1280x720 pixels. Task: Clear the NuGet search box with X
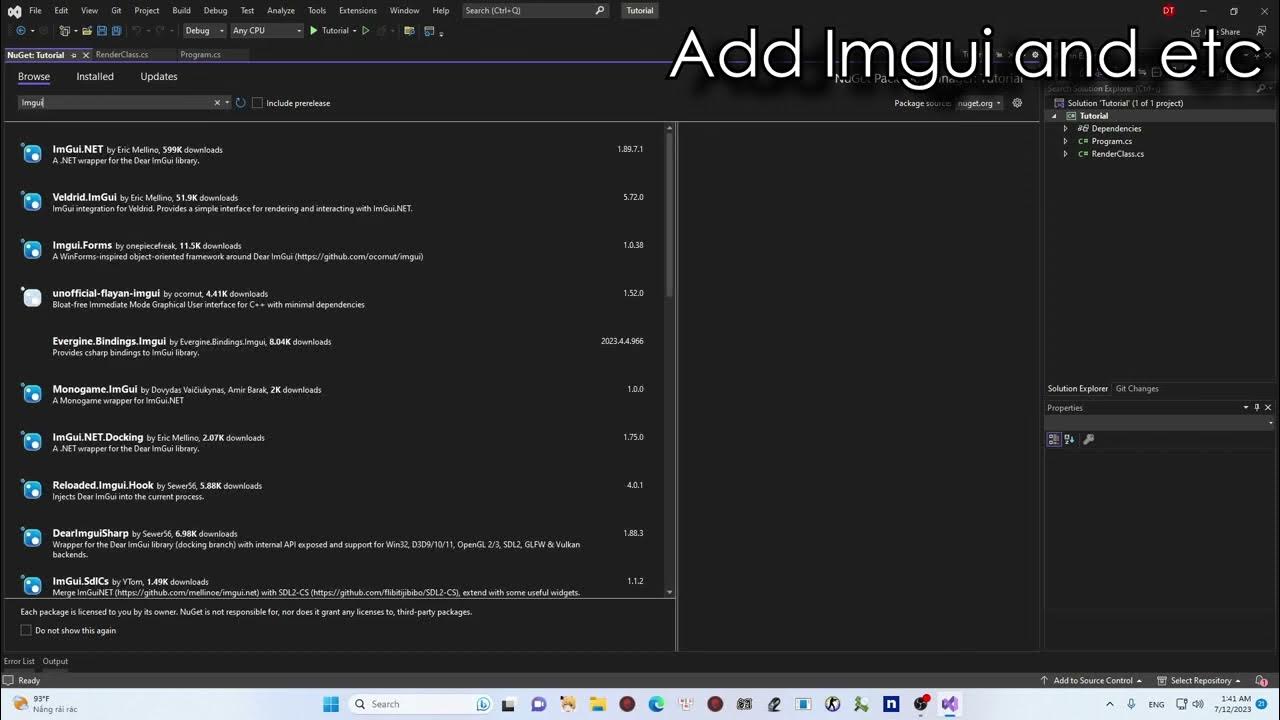(217, 103)
